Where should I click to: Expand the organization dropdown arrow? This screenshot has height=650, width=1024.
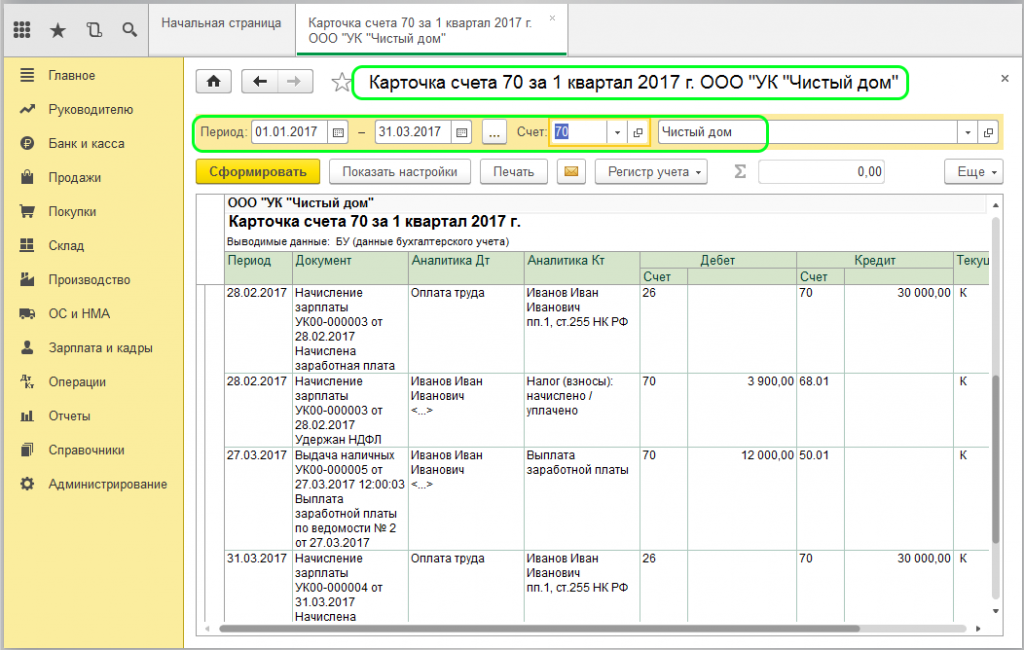point(968,132)
